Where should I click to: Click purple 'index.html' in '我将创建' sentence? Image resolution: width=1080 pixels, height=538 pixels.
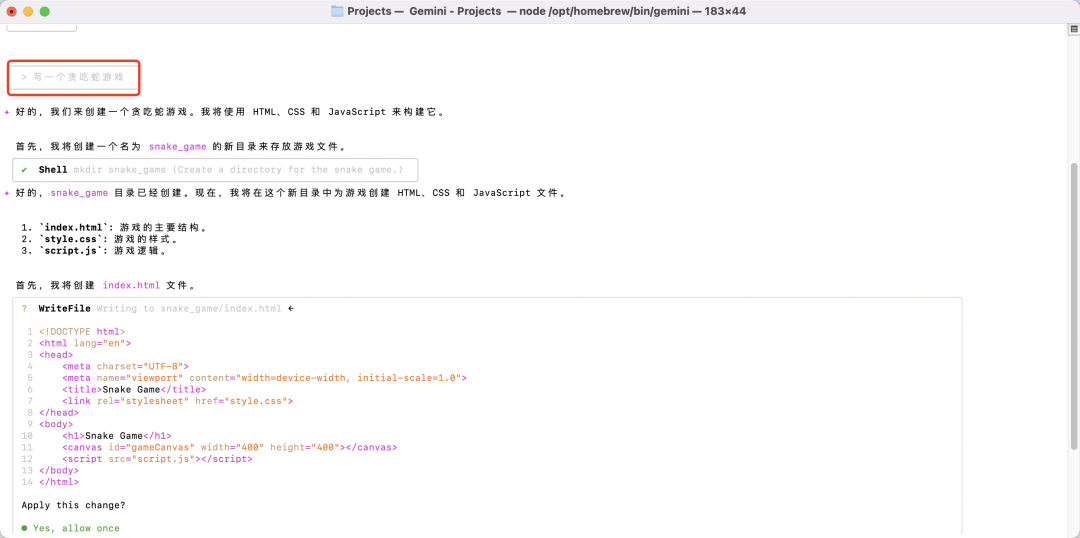coord(132,285)
